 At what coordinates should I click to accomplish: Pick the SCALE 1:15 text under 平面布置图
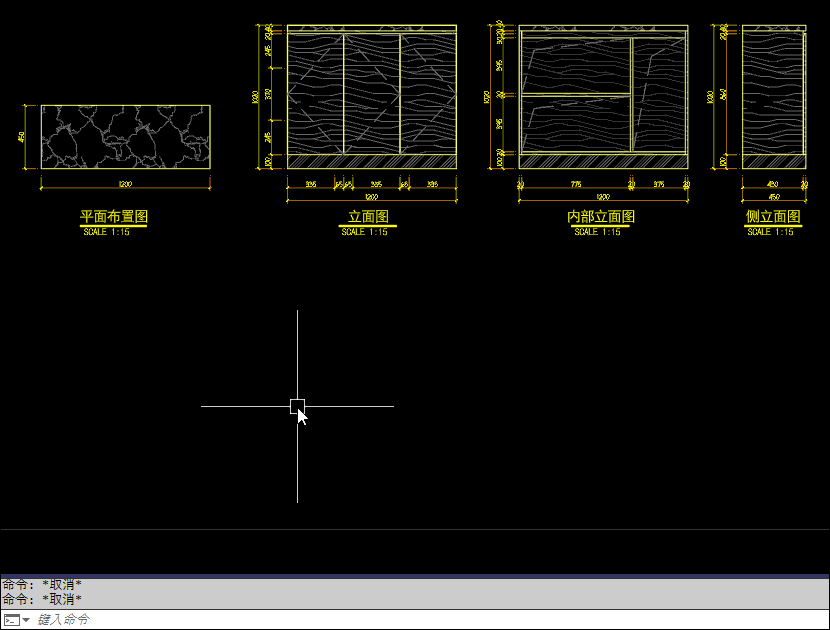(108, 232)
